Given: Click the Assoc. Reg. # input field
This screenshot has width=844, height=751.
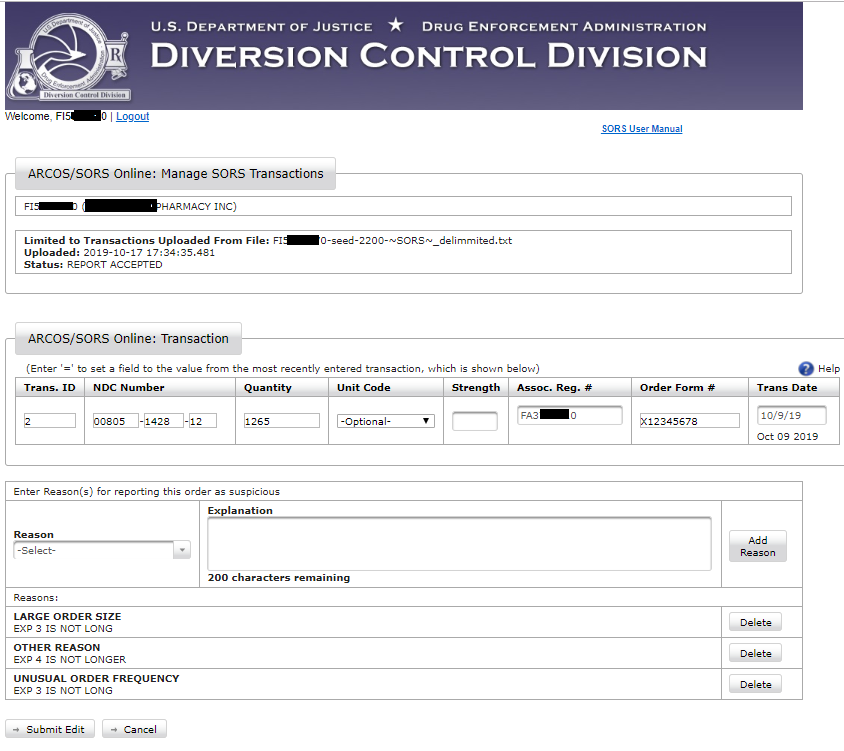Looking at the screenshot, I should 569,415.
